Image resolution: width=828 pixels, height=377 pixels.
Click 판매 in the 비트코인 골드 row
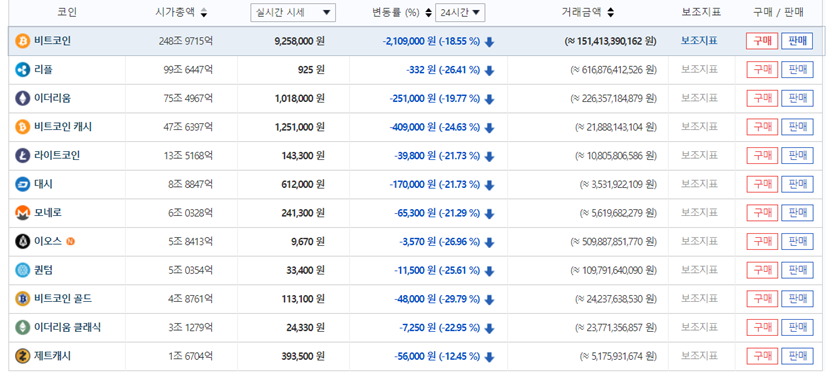797,299
